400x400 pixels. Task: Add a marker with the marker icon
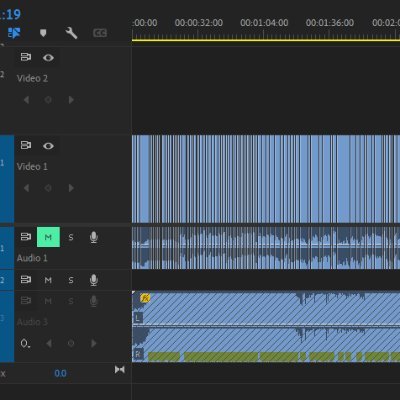(x=43, y=33)
